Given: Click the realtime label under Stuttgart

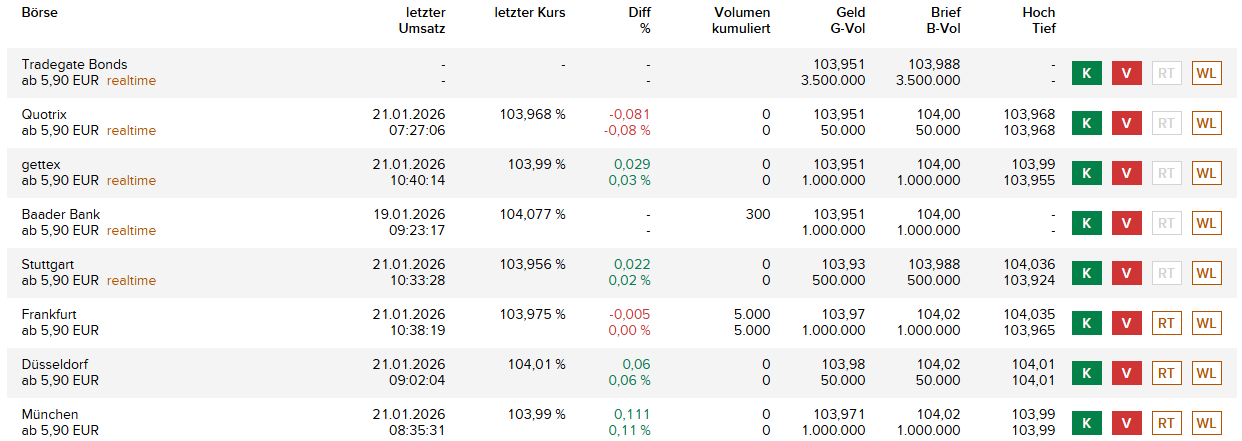Looking at the screenshot, I should click(x=131, y=281).
